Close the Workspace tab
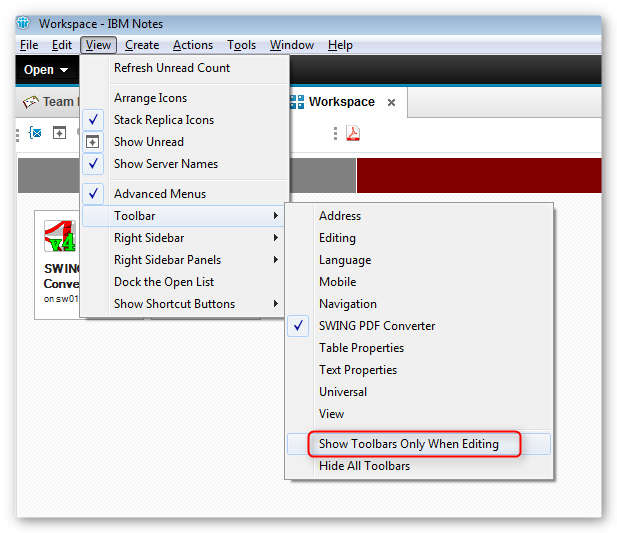The image size is (617, 533). pyautogui.click(x=391, y=103)
